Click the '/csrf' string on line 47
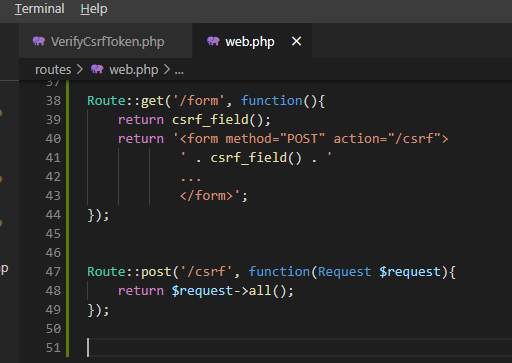This screenshot has height=363, width=512. point(206,272)
